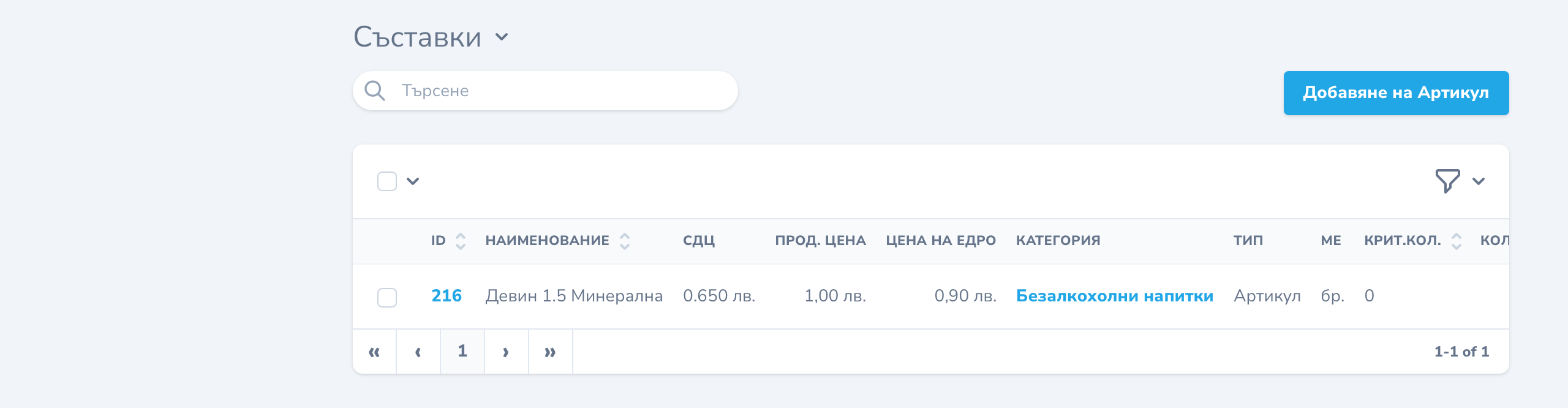
Task: Expand the filter dropdown chevron
Action: 1479,181
